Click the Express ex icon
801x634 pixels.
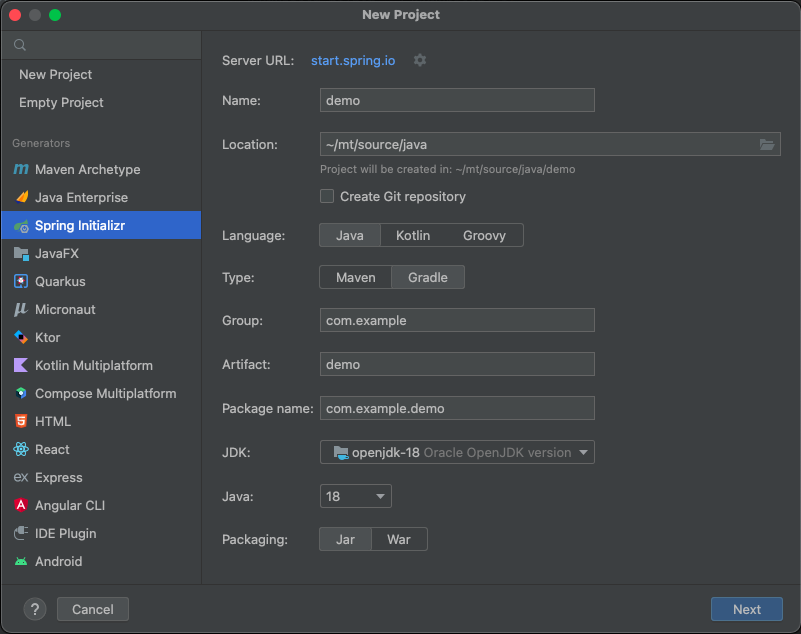(21, 477)
